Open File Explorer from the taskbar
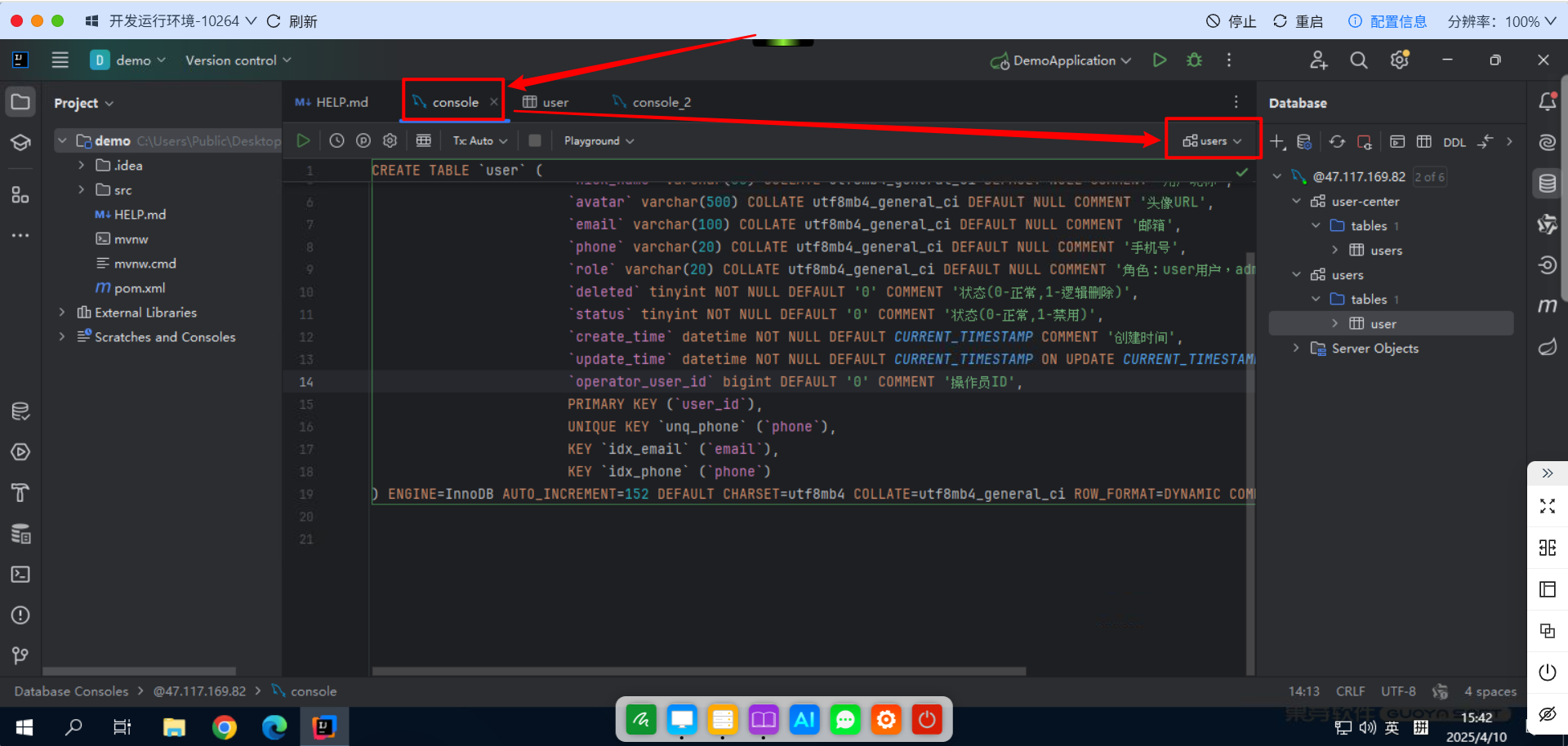This screenshot has width=1568, height=746. 174,726
